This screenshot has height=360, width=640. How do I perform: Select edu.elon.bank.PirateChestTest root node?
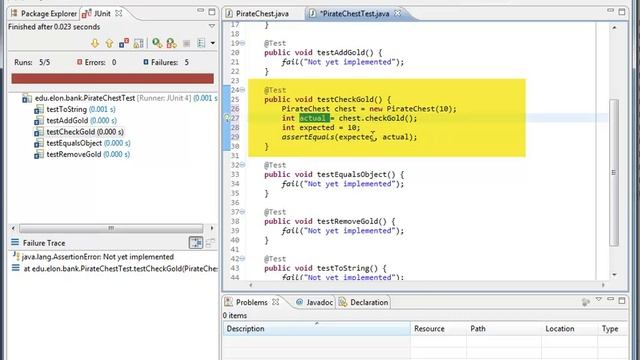[85, 98]
